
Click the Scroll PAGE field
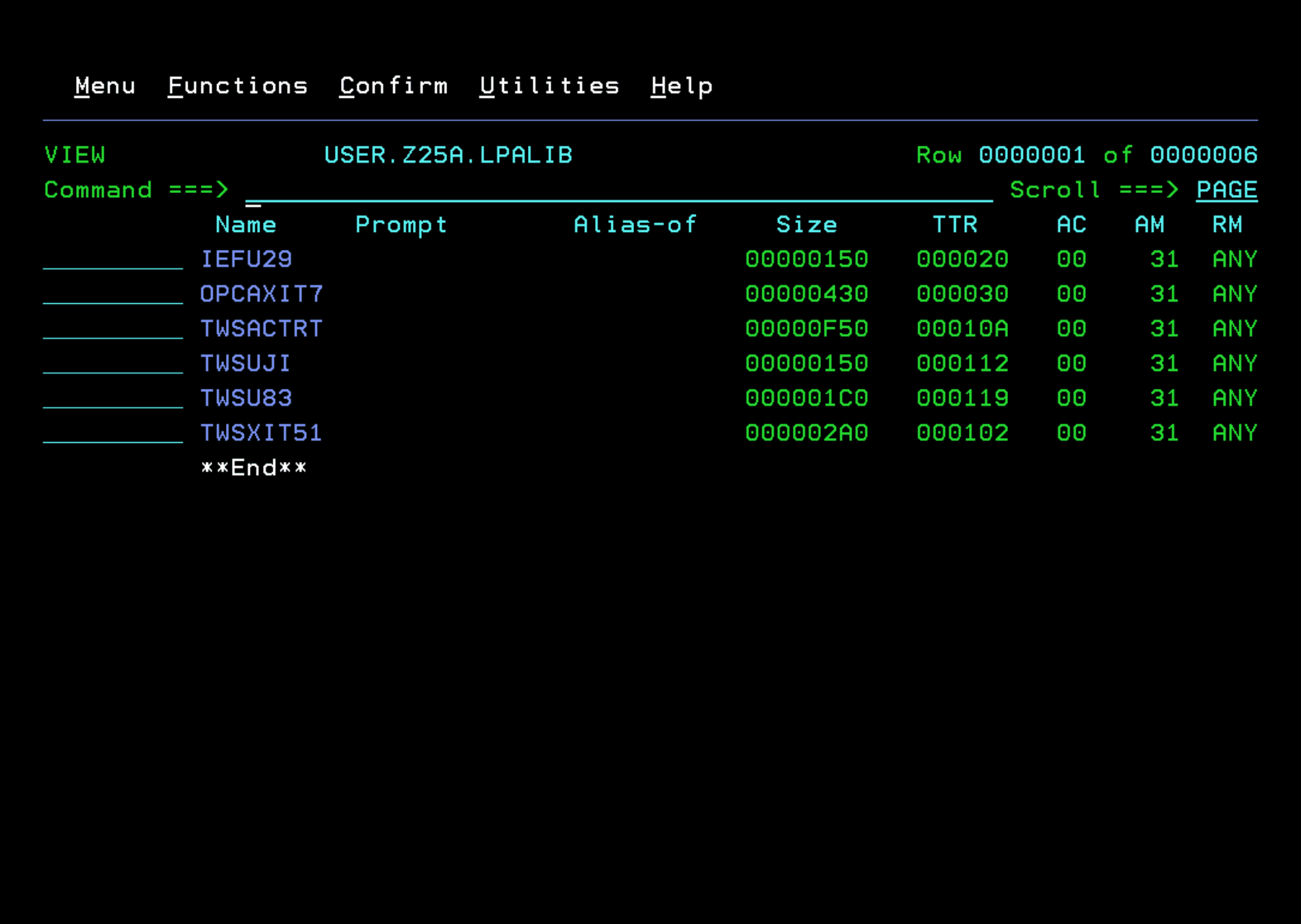point(1226,190)
